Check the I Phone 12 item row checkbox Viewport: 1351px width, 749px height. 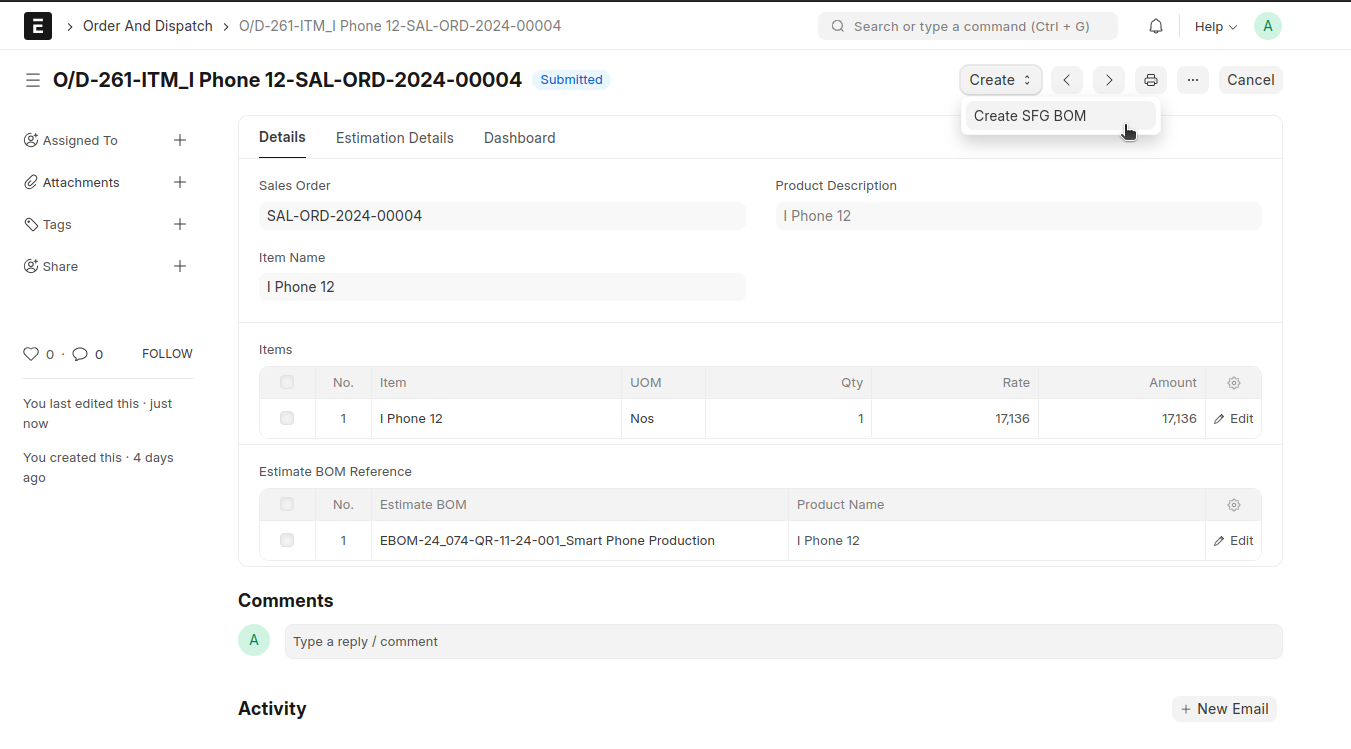tap(287, 419)
